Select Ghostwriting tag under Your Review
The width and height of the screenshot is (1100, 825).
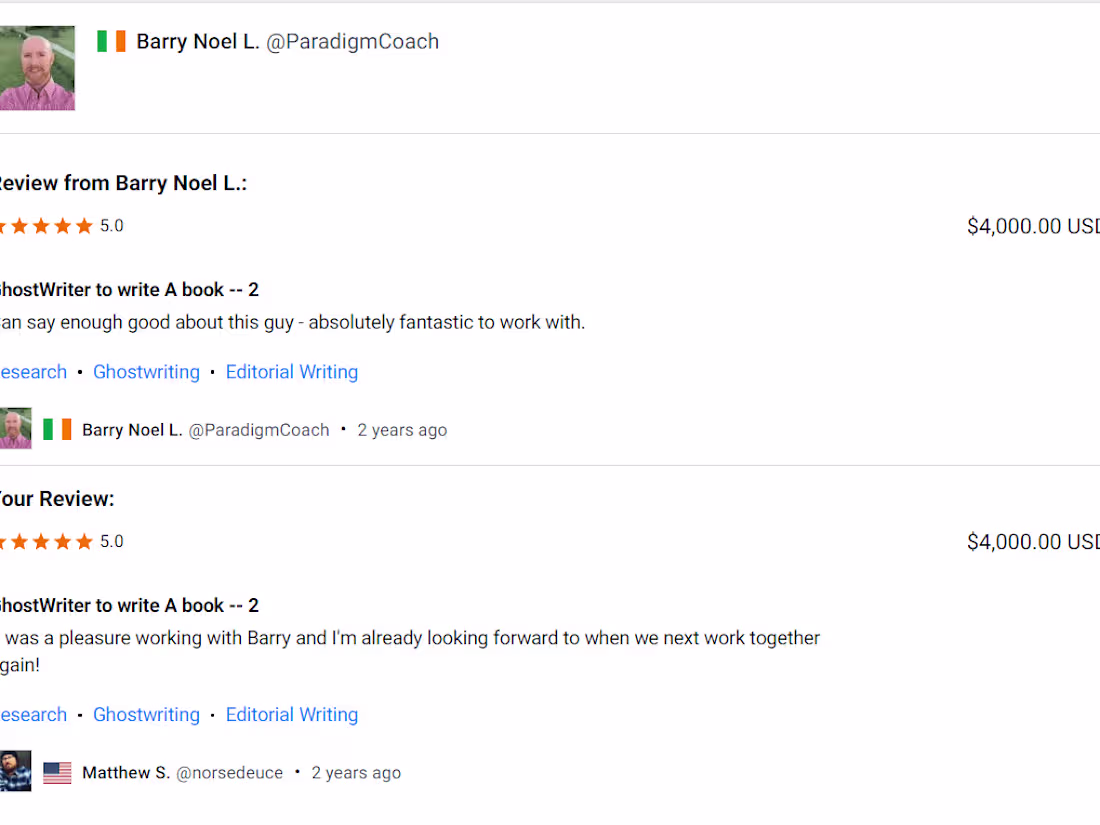pyautogui.click(x=147, y=714)
